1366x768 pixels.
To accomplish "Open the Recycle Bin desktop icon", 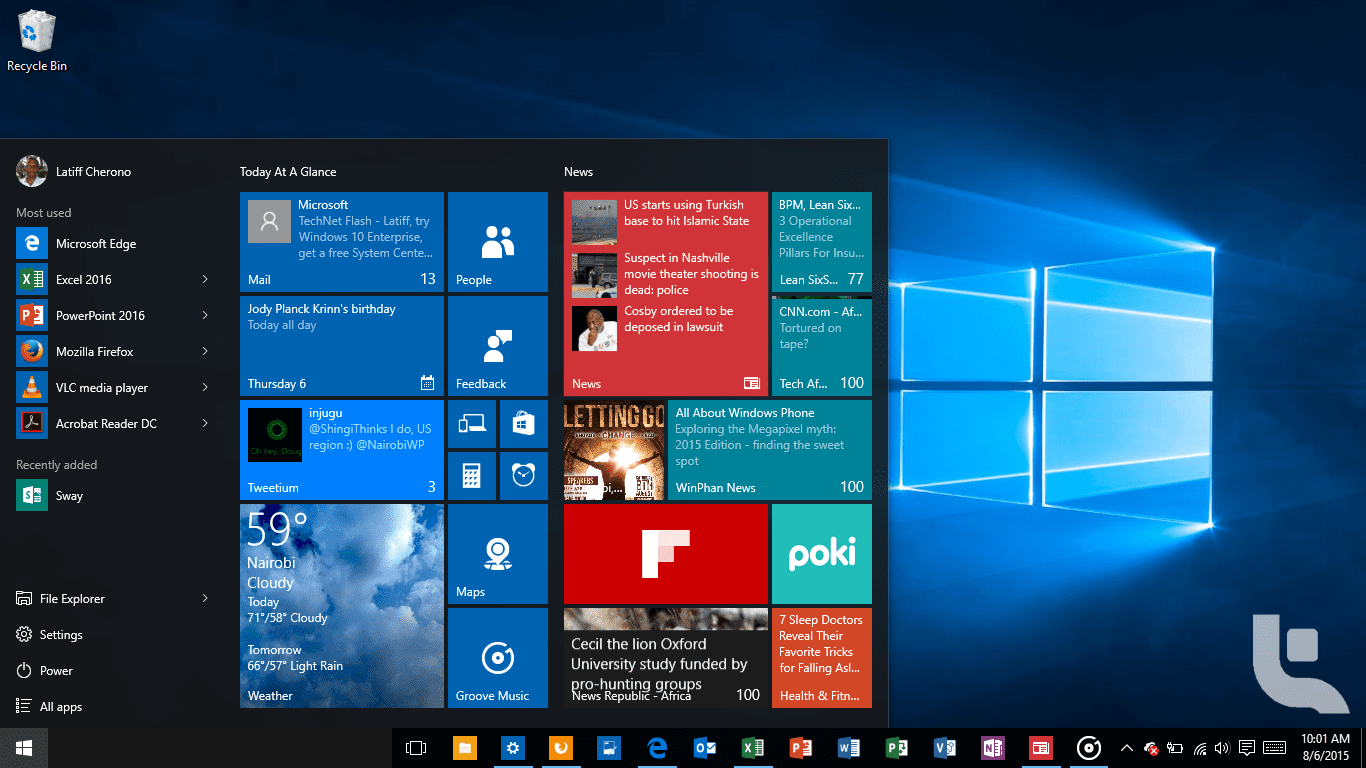I will 37,40.
